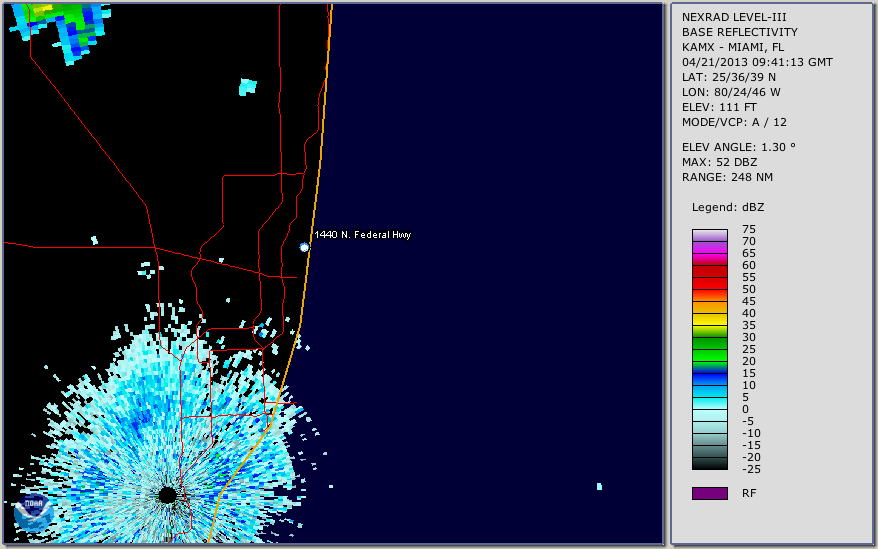The width and height of the screenshot is (878, 549).
Task: Click the 'Legend: dBZ' heading
Action: tap(728, 207)
